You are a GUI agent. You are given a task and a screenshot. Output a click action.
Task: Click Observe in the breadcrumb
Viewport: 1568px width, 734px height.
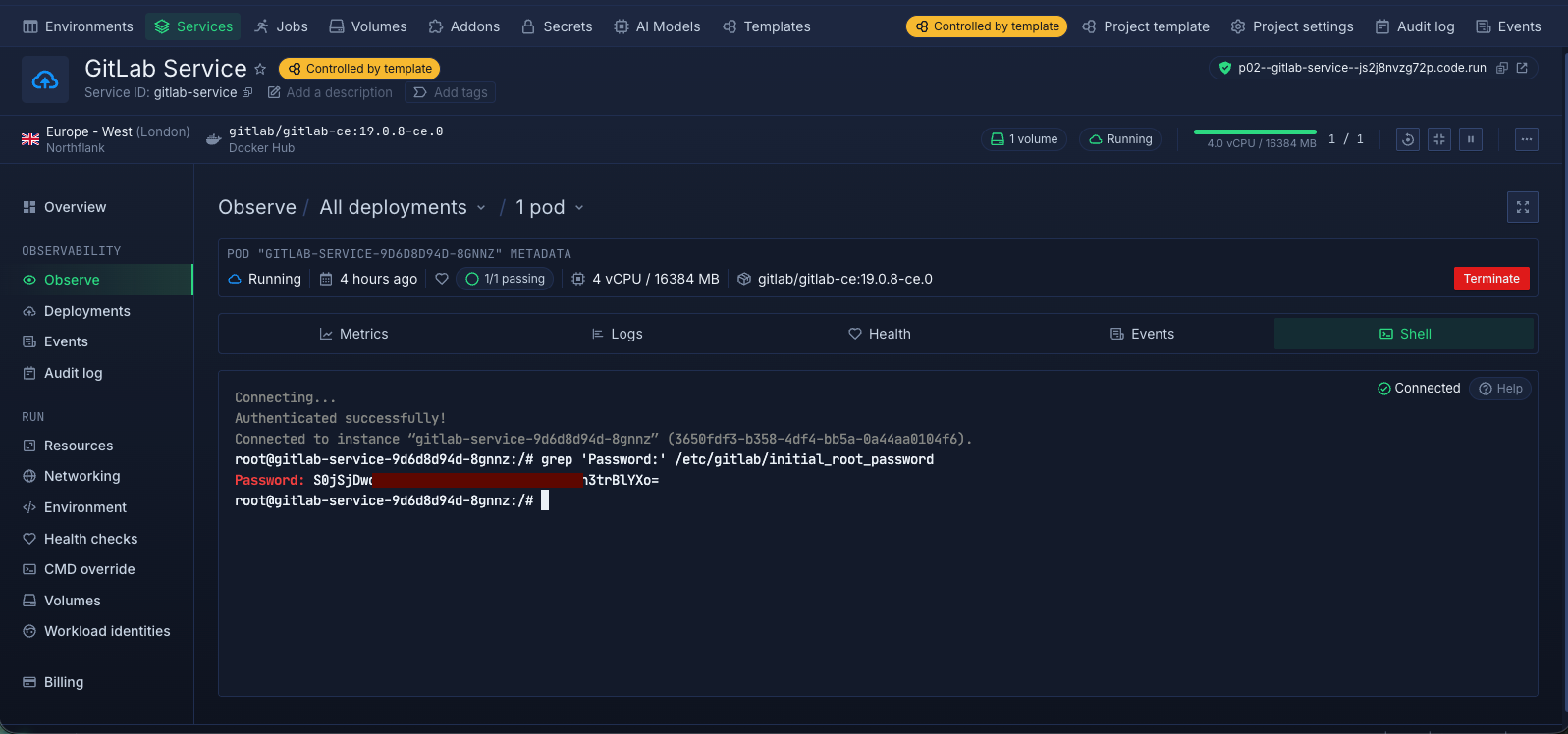point(257,207)
